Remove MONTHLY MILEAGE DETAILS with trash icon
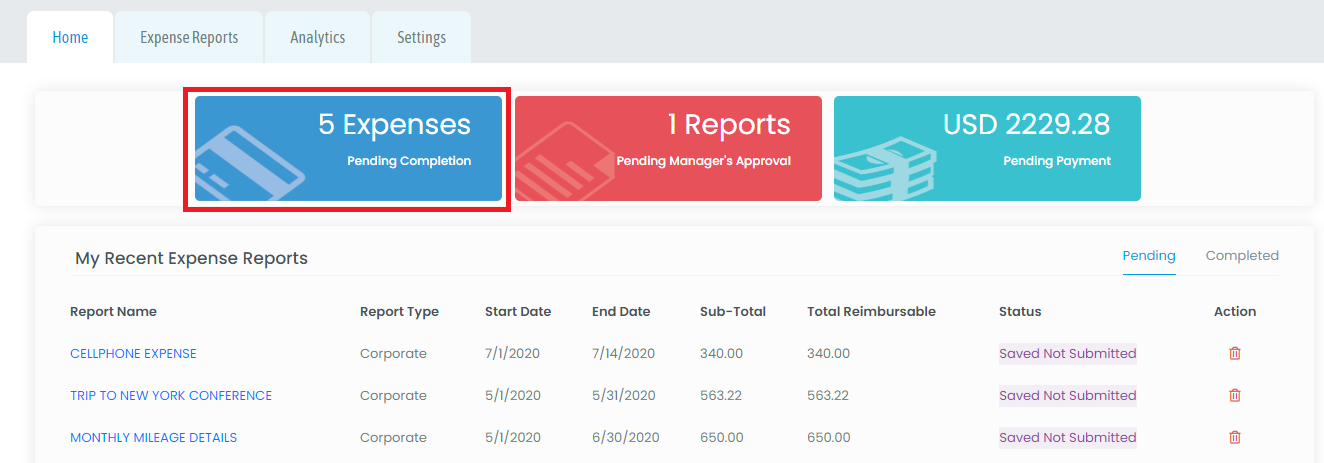The width and height of the screenshot is (1324, 463). (1235, 437)
